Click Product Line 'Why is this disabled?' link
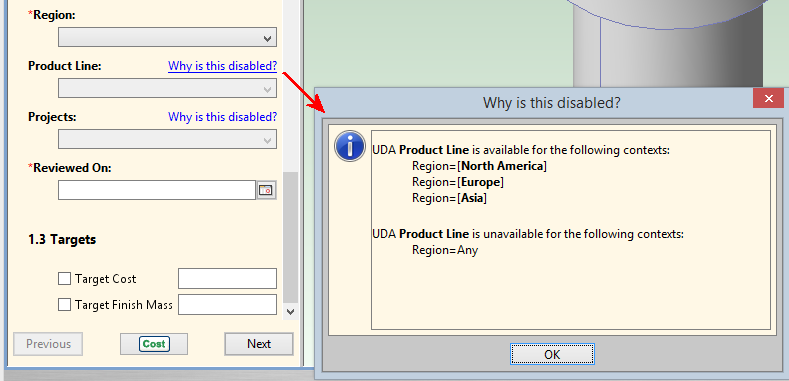This screenshot has width=789, height=381. pyautogui.click(x=222, y=66)
